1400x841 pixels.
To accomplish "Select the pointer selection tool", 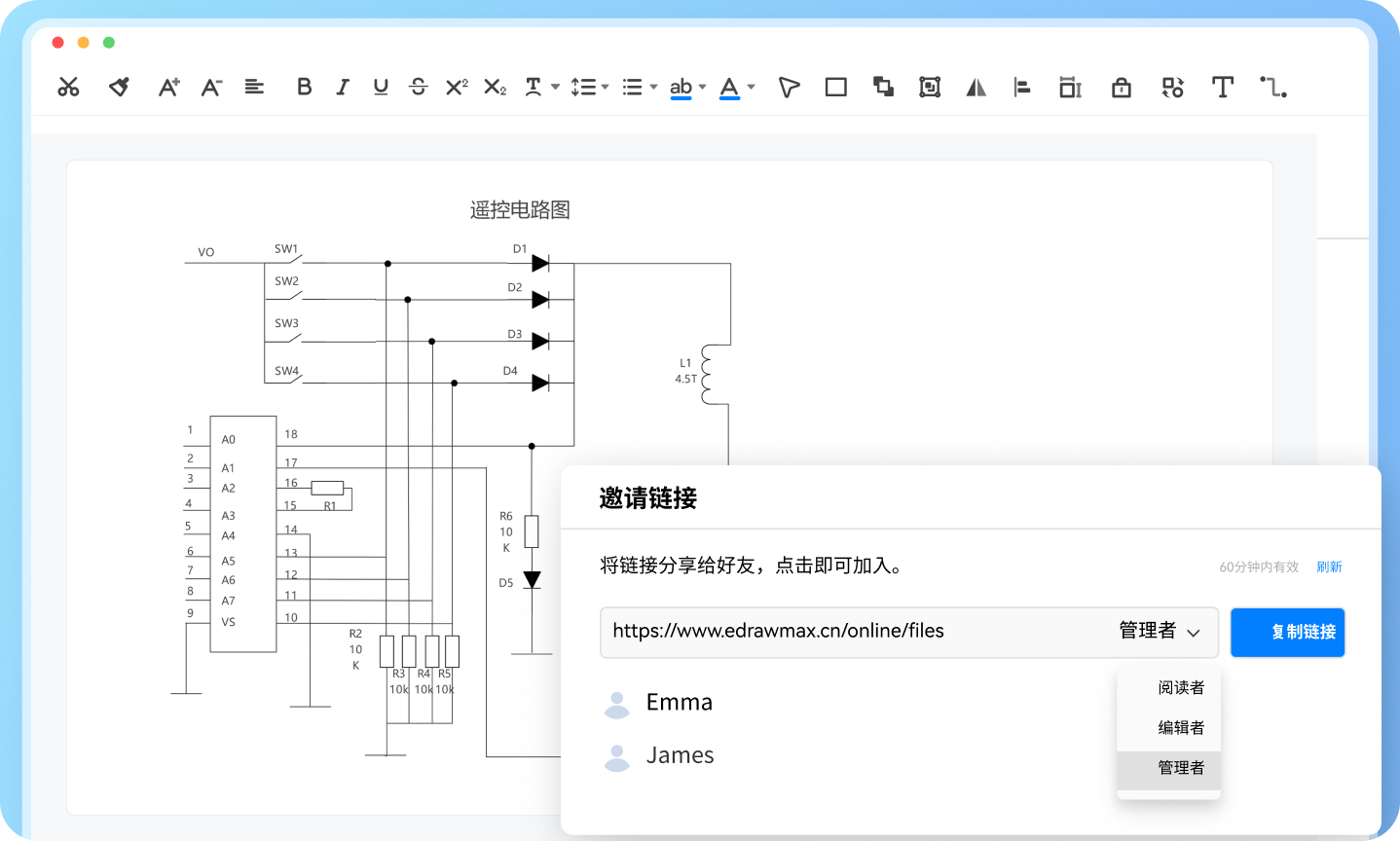I will click(x=789, y=88).
